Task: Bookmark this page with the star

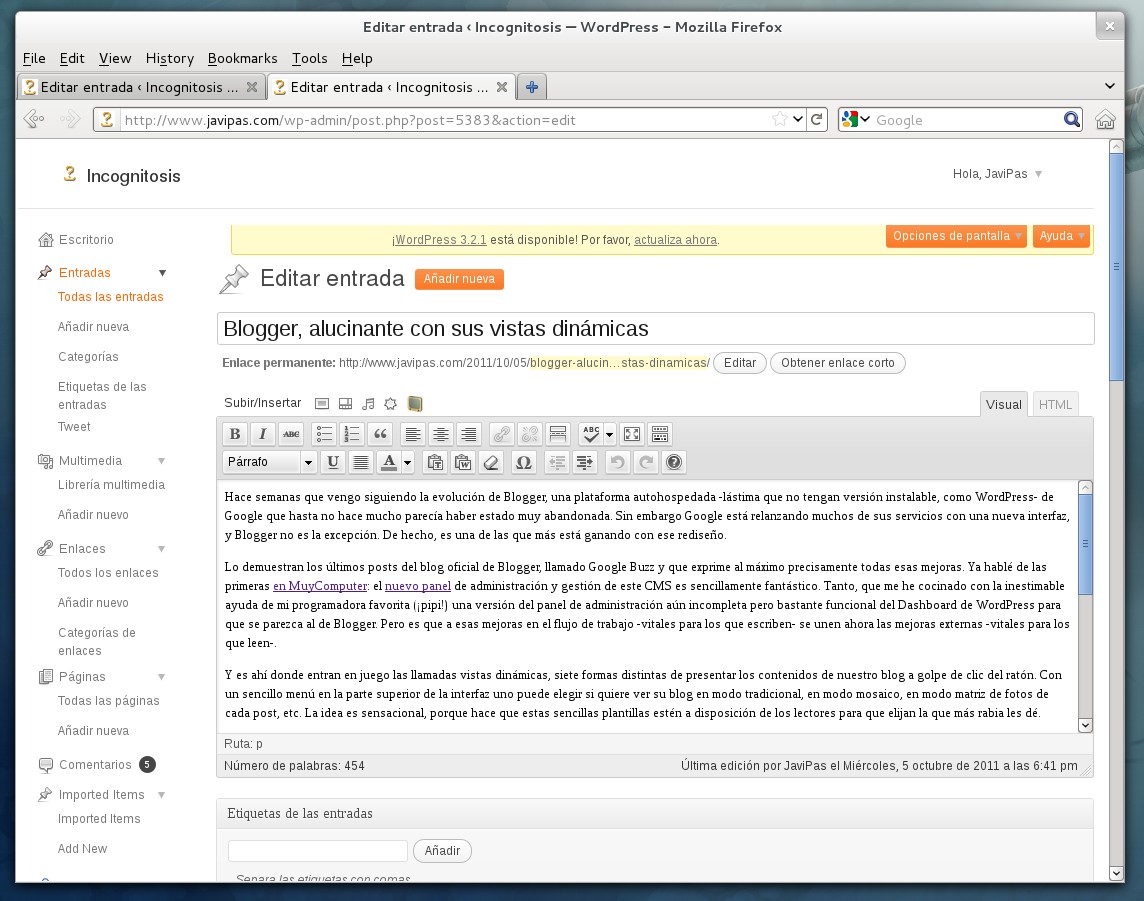Action: point(780,119)
